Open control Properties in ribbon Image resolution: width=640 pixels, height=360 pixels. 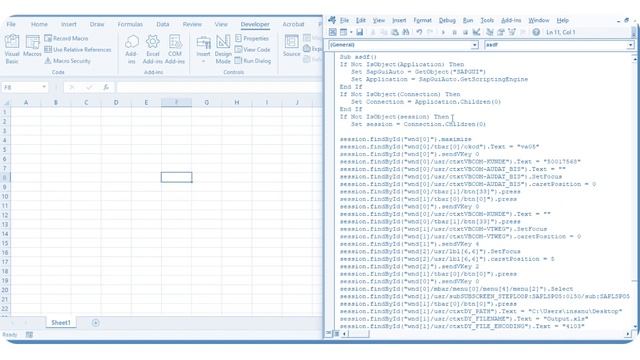(x=252, y=38)
